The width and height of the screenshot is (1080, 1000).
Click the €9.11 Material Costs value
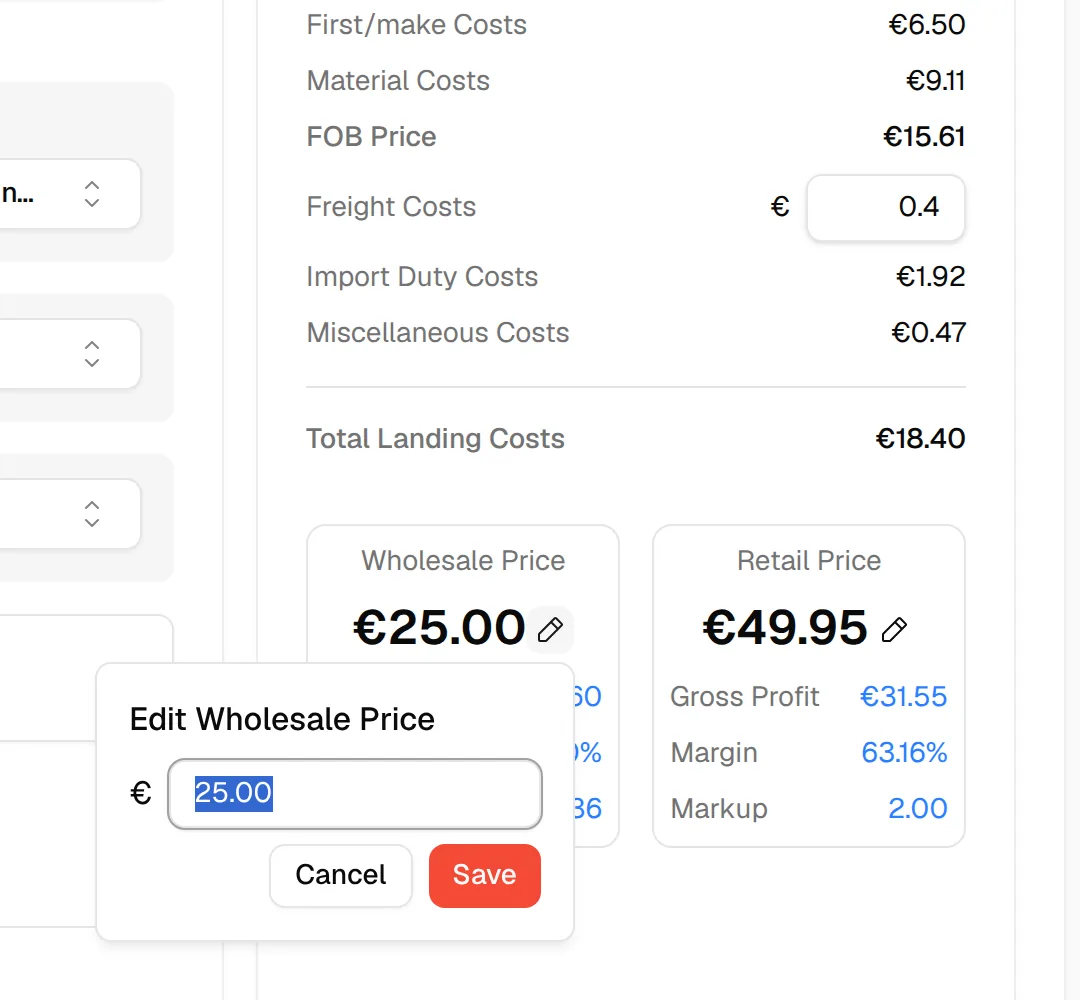pyautogui.click(x=935, y=81)
